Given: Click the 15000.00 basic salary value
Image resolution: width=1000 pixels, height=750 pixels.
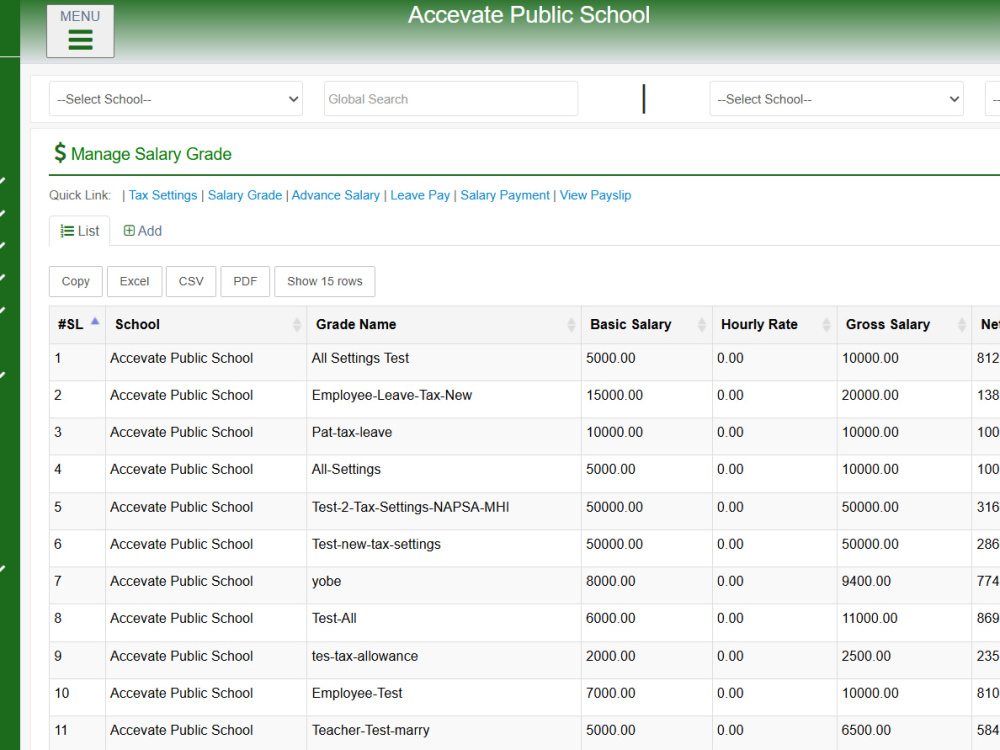Looking at the screenshot, I should 614,395.
